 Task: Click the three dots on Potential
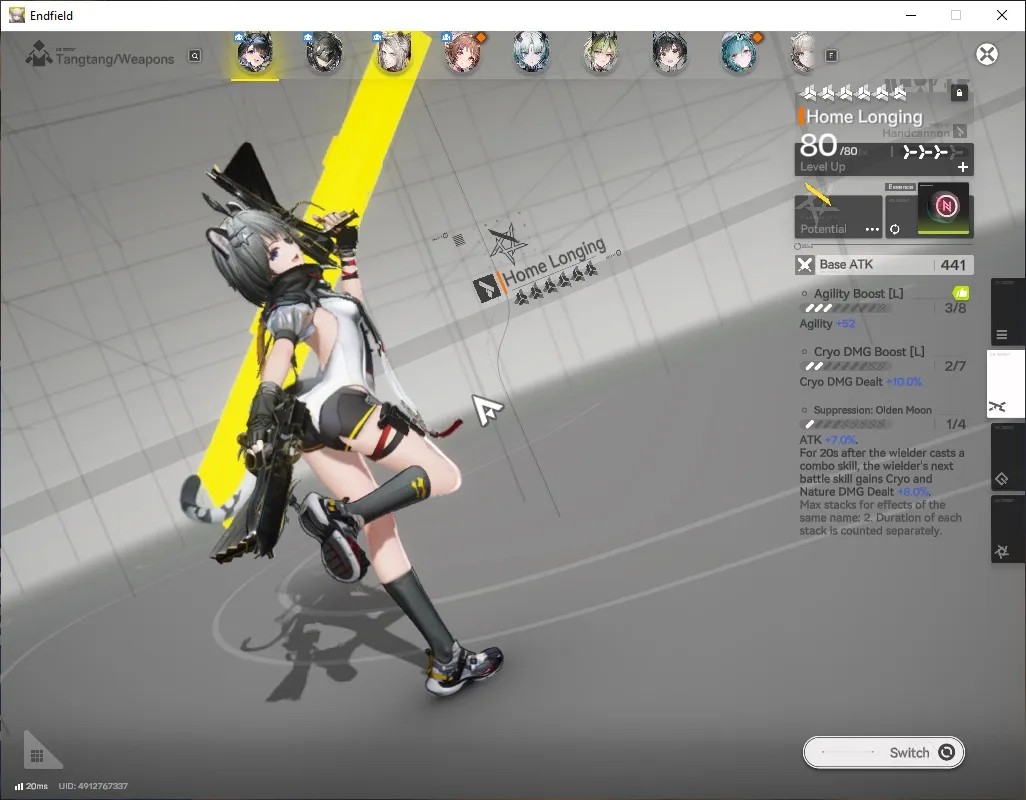coord(872,230)
